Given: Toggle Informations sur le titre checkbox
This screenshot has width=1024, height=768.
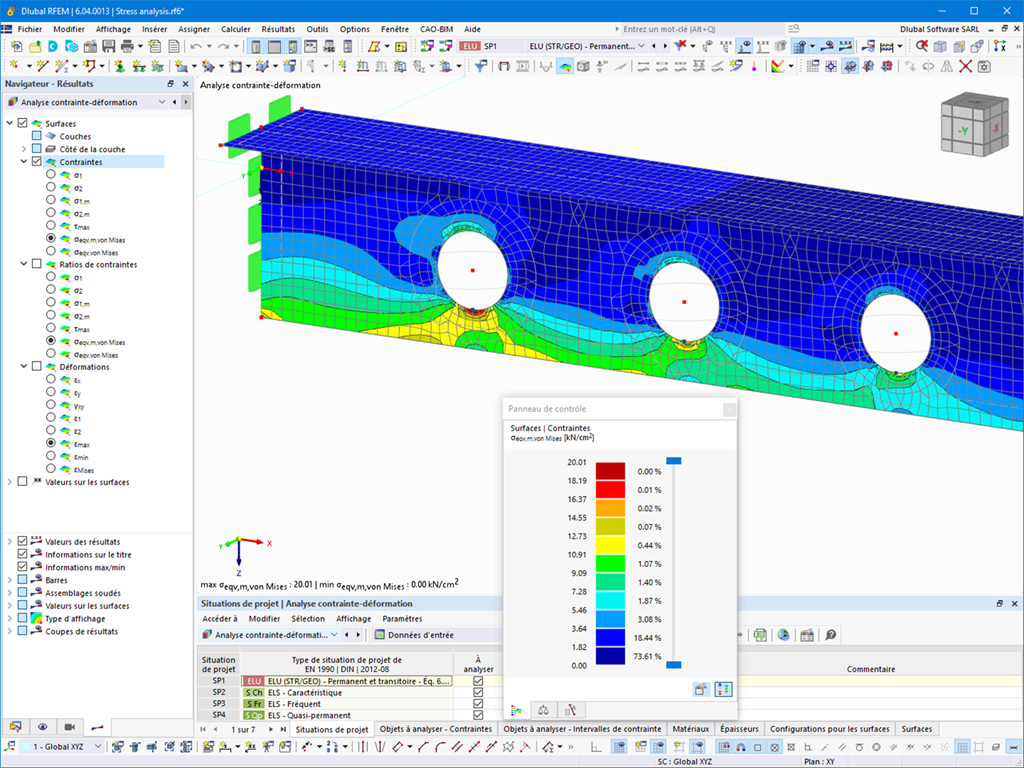Looking at the screenshot, I should [23, 554].
